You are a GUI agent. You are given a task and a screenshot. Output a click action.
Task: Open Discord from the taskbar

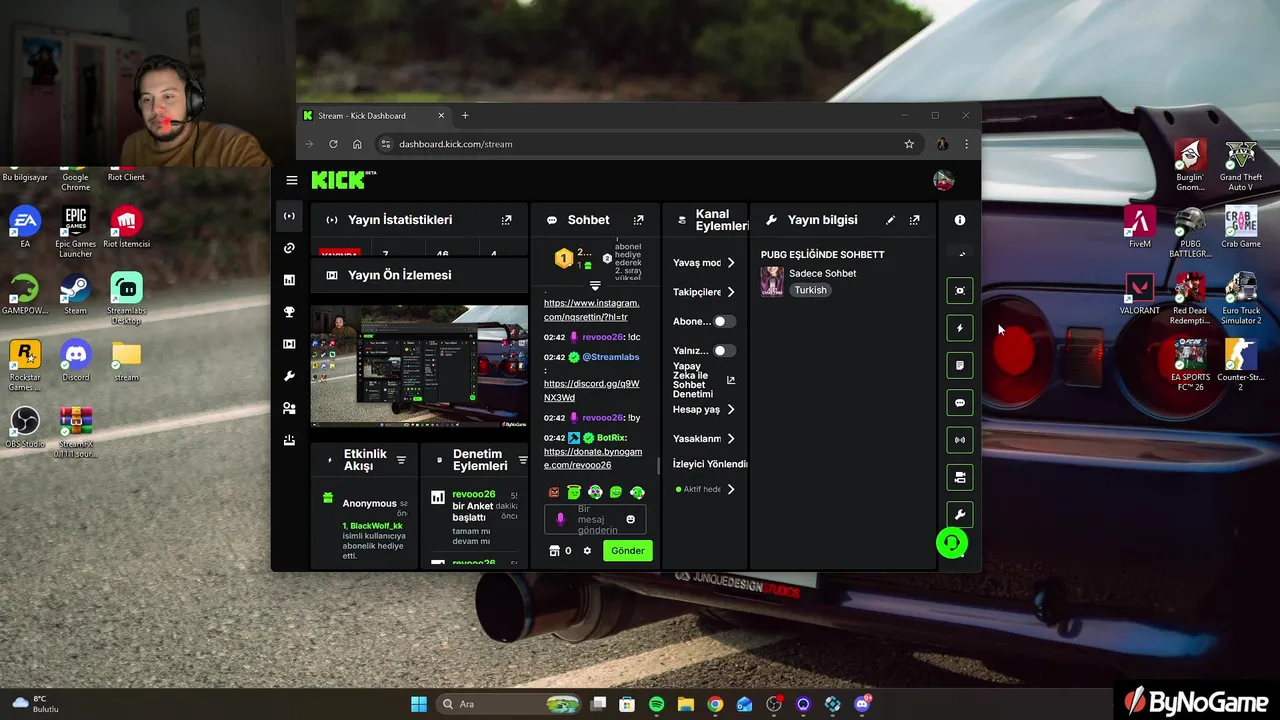pos(862,704)
